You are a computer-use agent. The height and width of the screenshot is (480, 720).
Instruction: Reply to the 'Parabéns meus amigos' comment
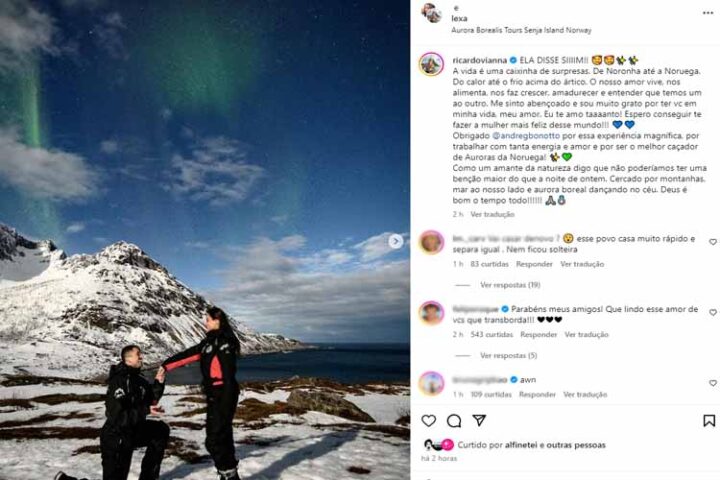click(x=538, y=334)
